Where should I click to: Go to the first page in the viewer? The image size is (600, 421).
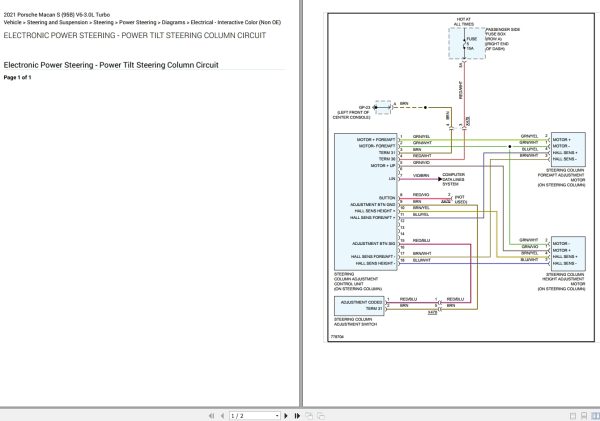click(212, 416)
